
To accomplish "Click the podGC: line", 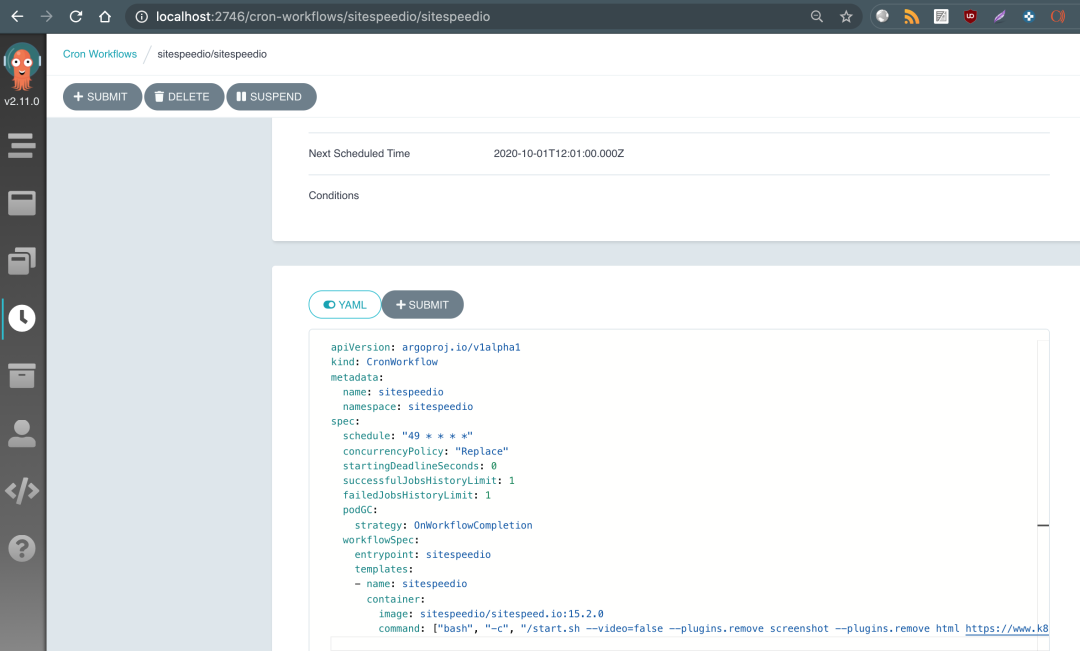I will (x=360, y=510).
